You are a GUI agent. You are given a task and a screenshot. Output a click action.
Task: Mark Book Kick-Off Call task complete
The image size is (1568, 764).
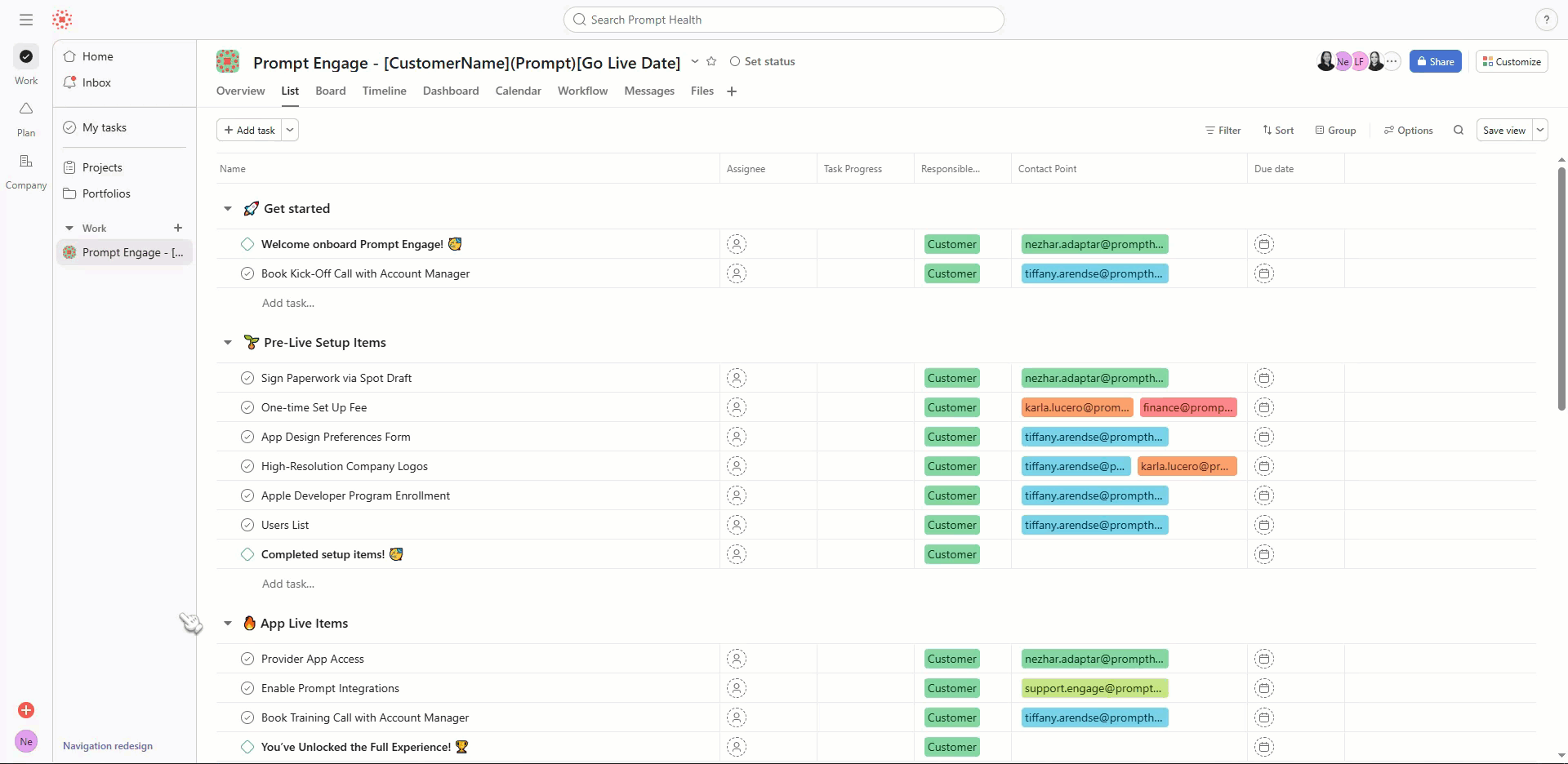(x=247, y=273)
